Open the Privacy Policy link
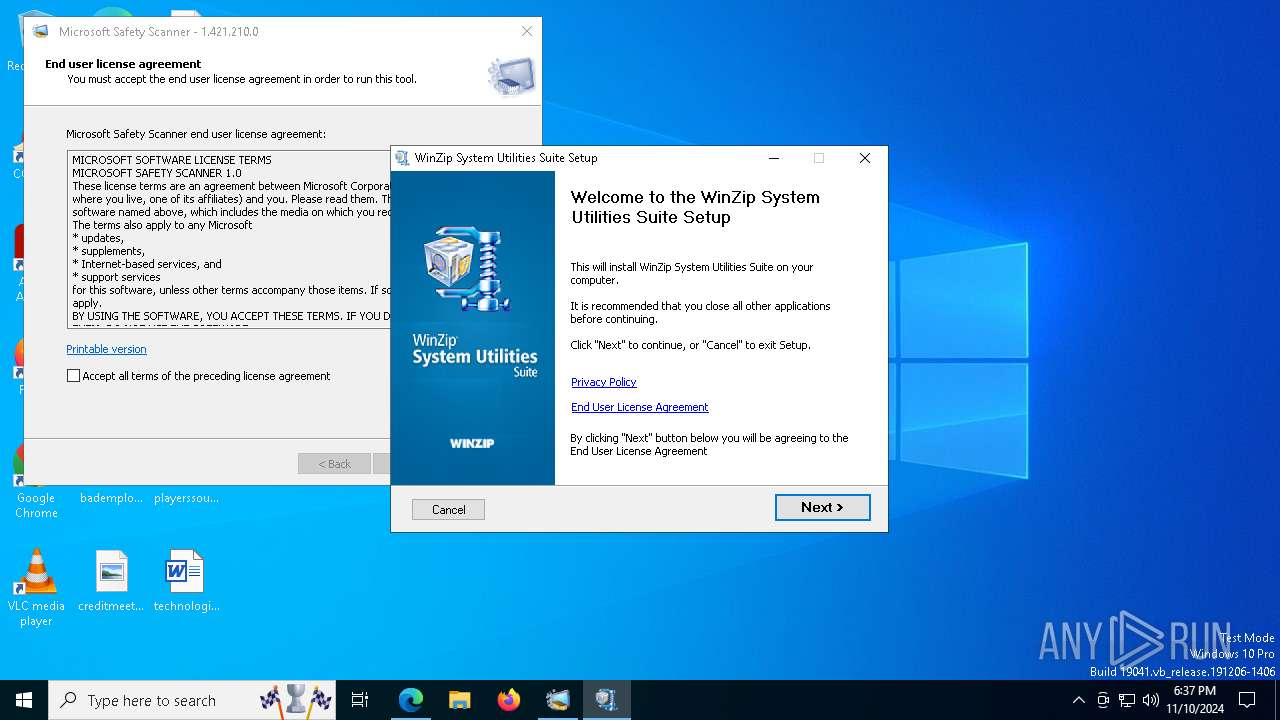 tap(603, 382)
